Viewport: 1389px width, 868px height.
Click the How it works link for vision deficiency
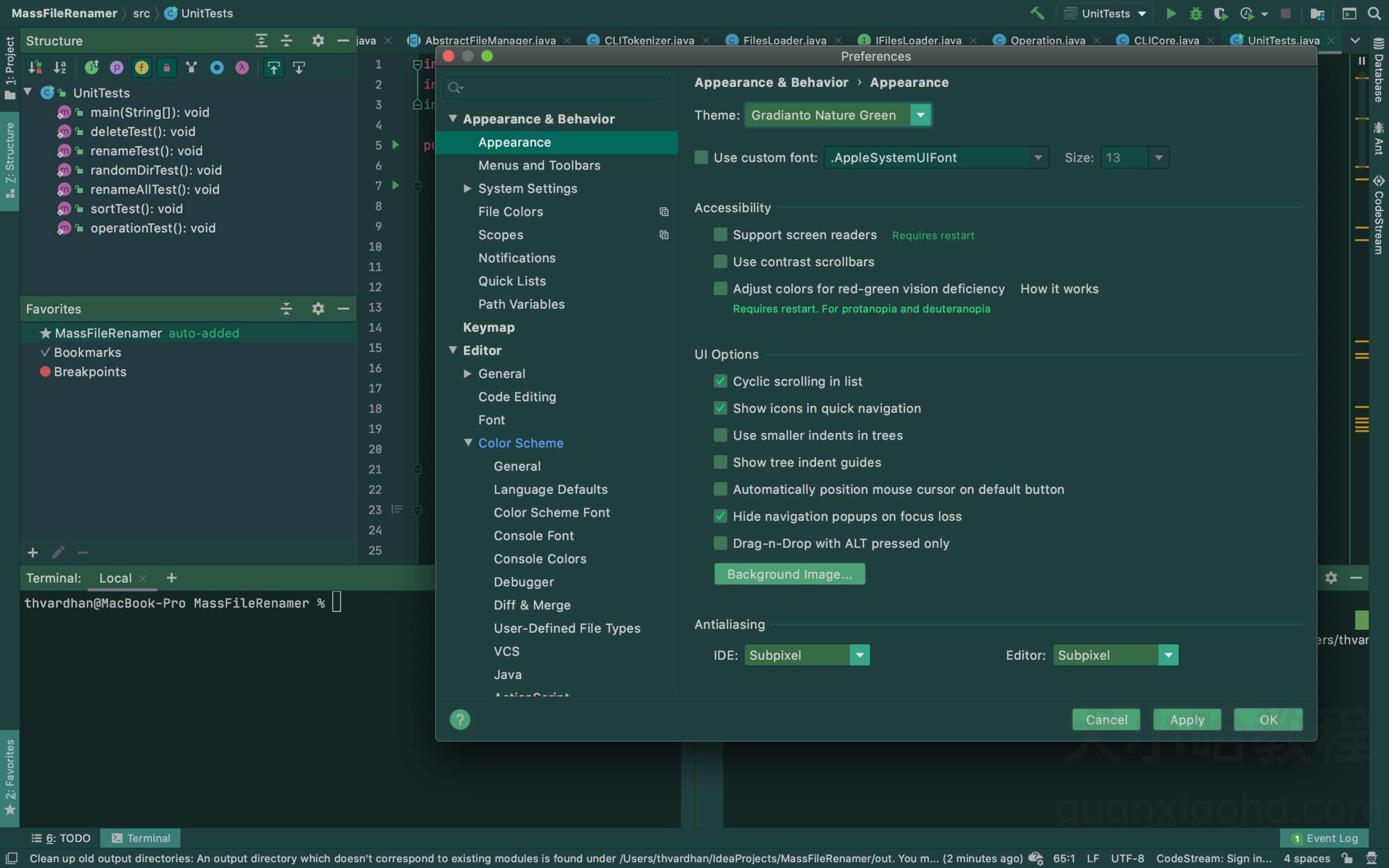1058,289
